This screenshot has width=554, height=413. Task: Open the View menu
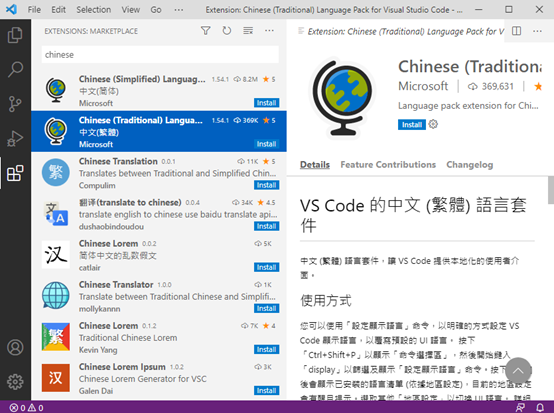pyautogui.click(x=131, y=10)
